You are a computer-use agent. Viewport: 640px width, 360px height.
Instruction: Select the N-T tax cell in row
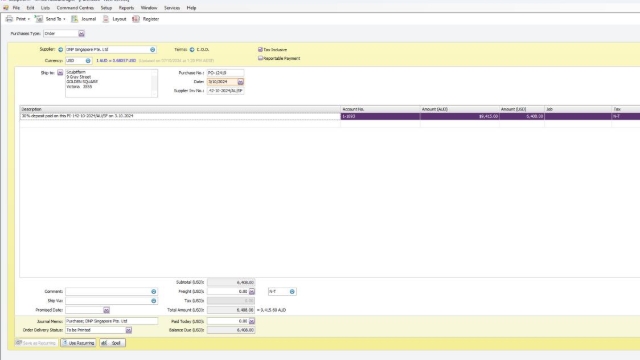coord(626,116)
